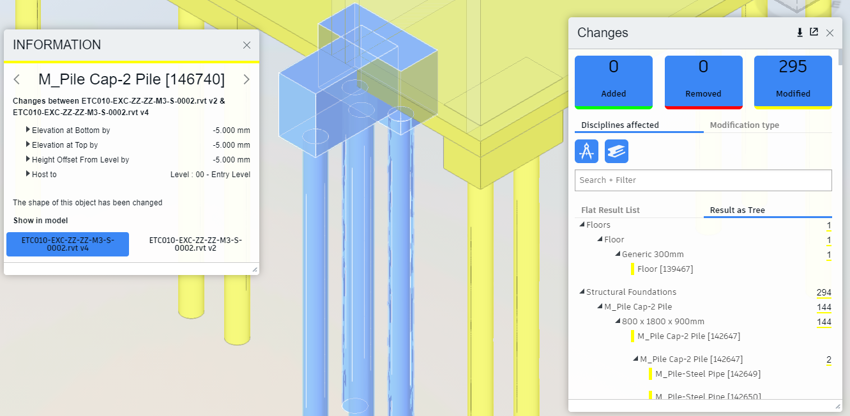Grab INFORMATION panel resize handle corner
Image resolution: width=850 pixels, height=416 pixels.
click(255, 270)
